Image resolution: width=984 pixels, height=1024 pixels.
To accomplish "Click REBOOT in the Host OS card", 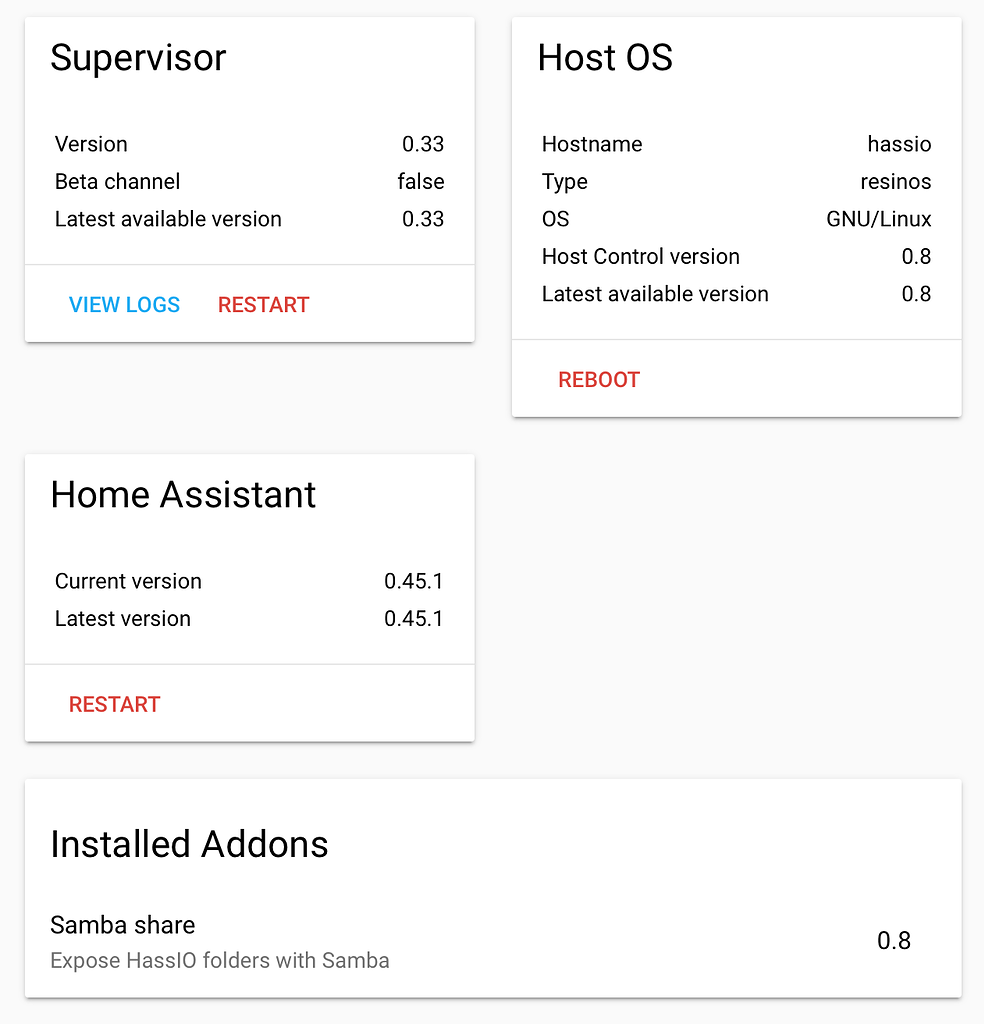I will (x=598, y=379).
